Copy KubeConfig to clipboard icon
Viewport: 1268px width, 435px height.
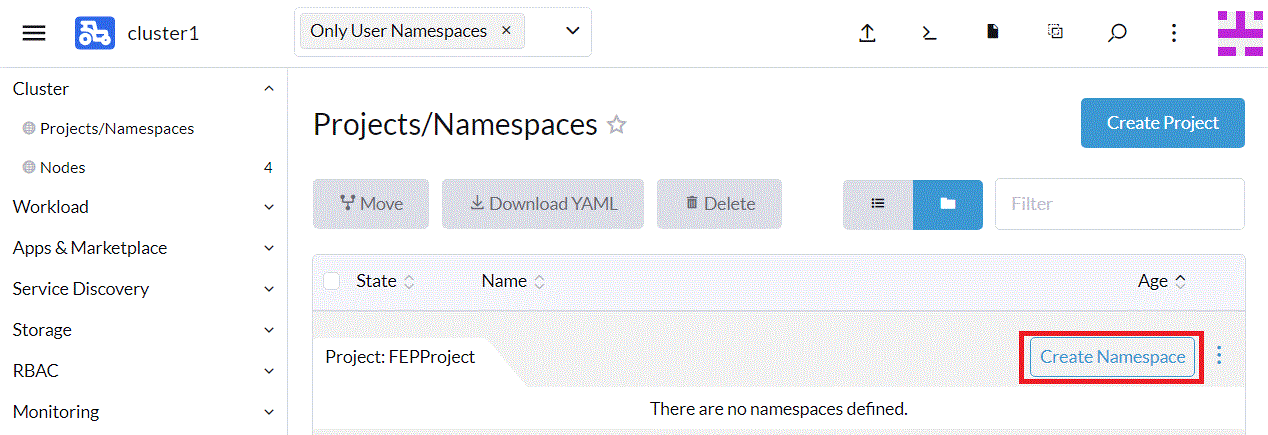(1055, 33)
